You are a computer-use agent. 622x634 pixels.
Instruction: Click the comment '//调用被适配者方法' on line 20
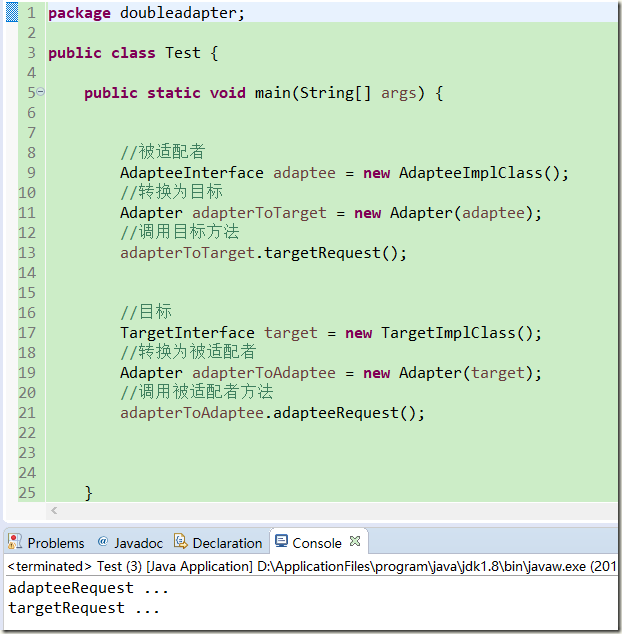(x=197, y=392)
